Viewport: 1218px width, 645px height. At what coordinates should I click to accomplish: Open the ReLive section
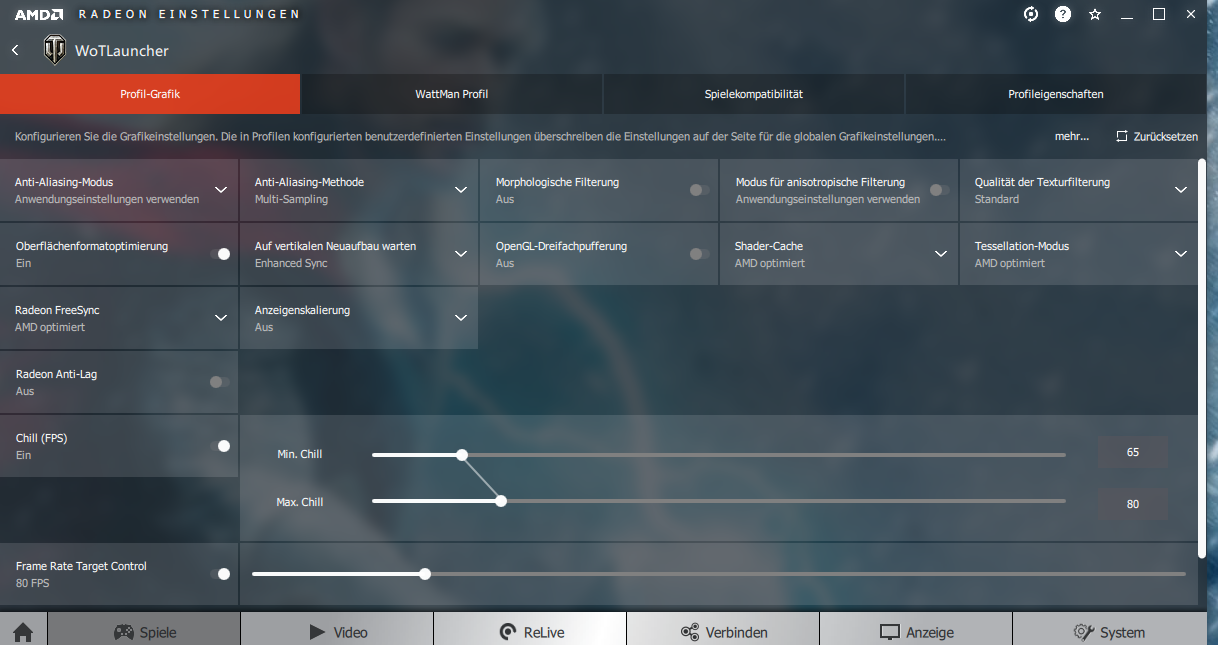tap(530, 629)
